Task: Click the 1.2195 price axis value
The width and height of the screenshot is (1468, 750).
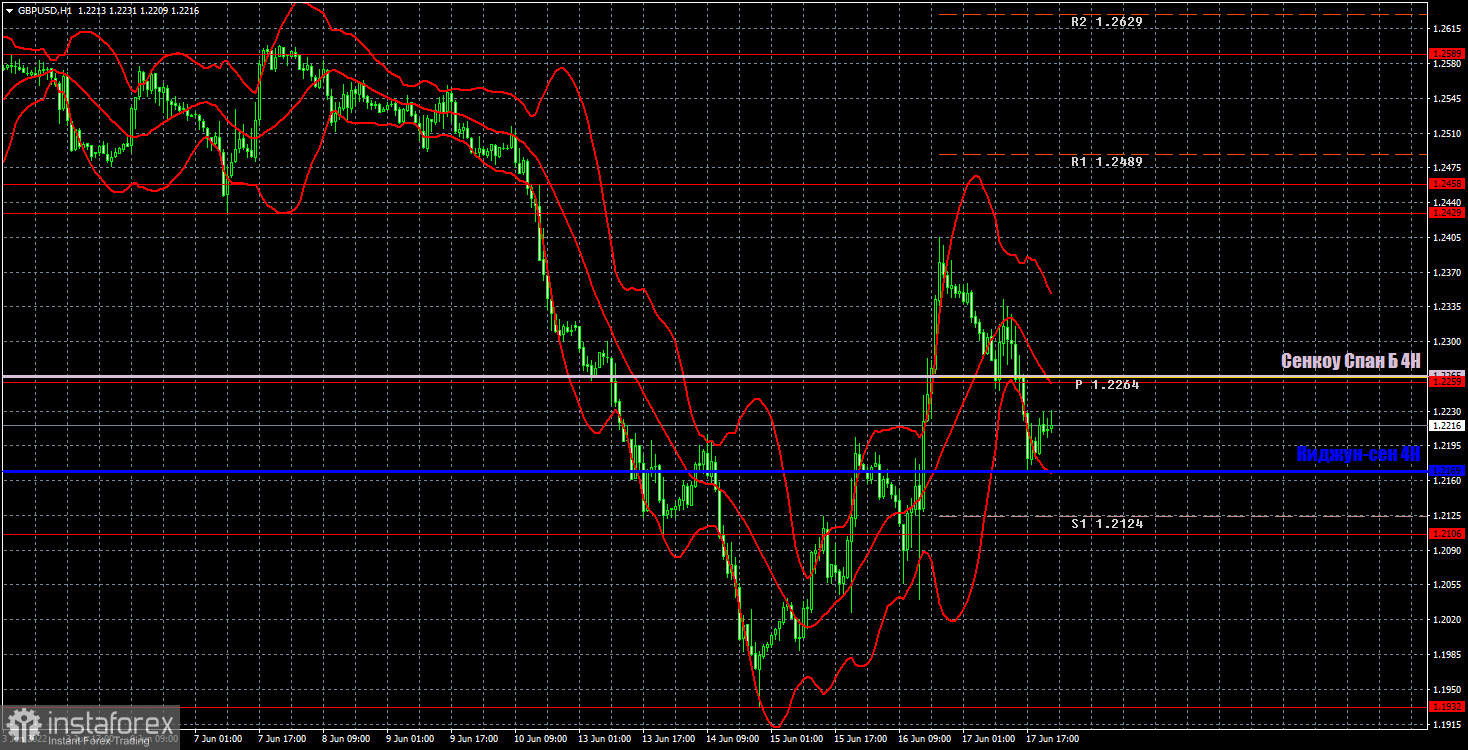Action: pyautogui.click(x=1447, y=446)
